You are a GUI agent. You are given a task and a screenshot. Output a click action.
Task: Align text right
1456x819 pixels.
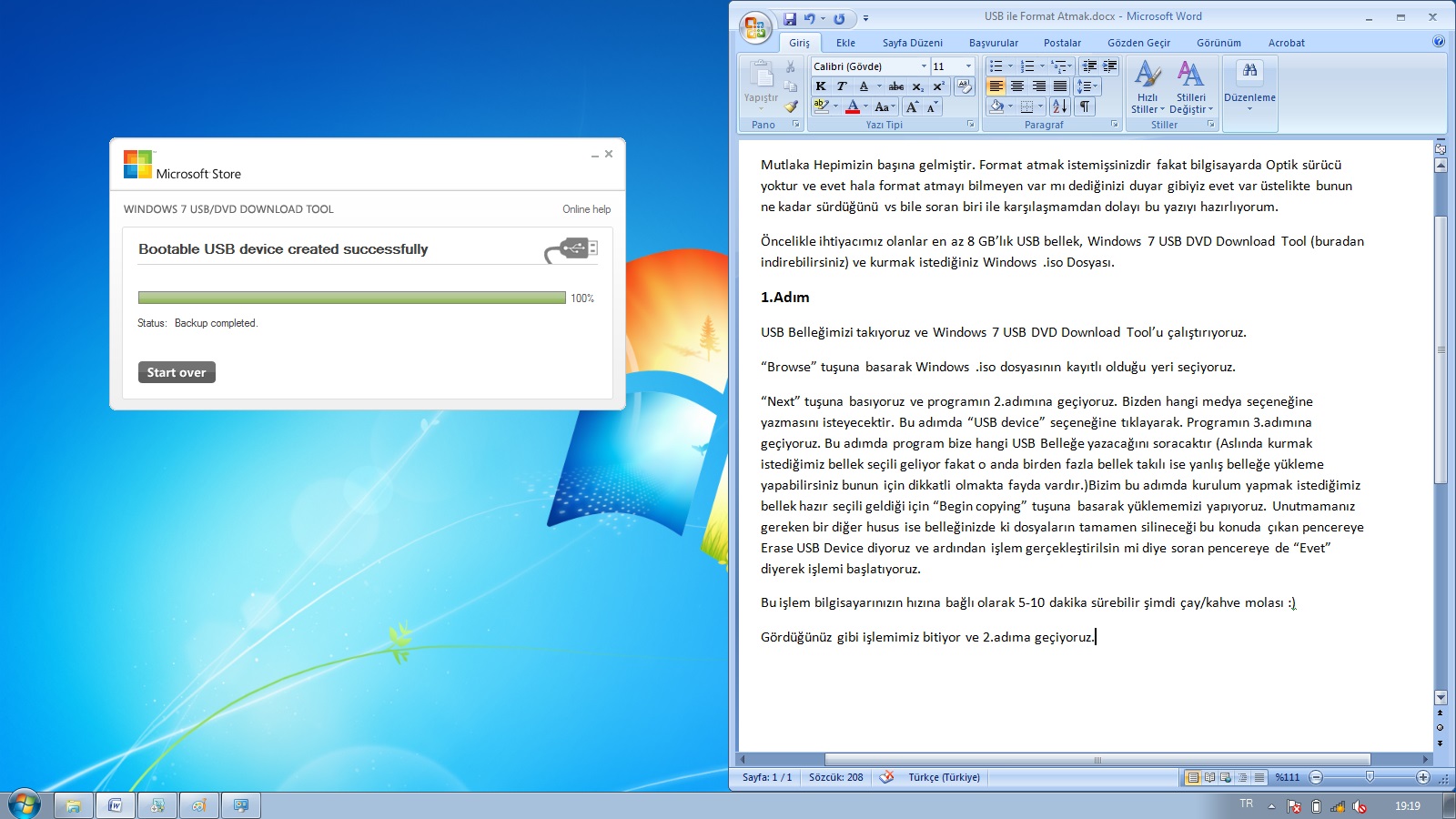(1038, 86)
